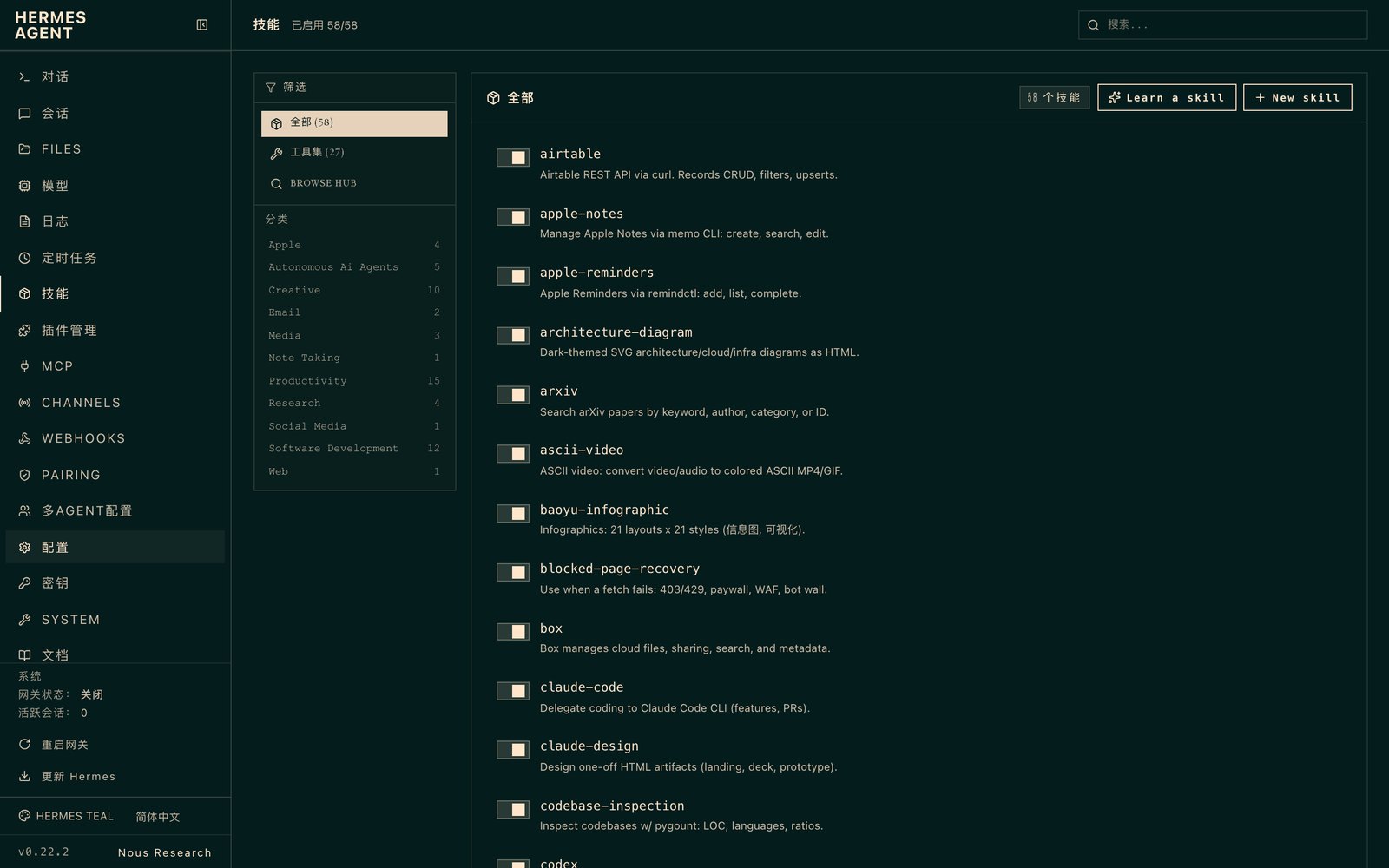Screen dimensions: 1389x868
Task: Click the 更新 Hermes download icon
Action: click(24, 776)
